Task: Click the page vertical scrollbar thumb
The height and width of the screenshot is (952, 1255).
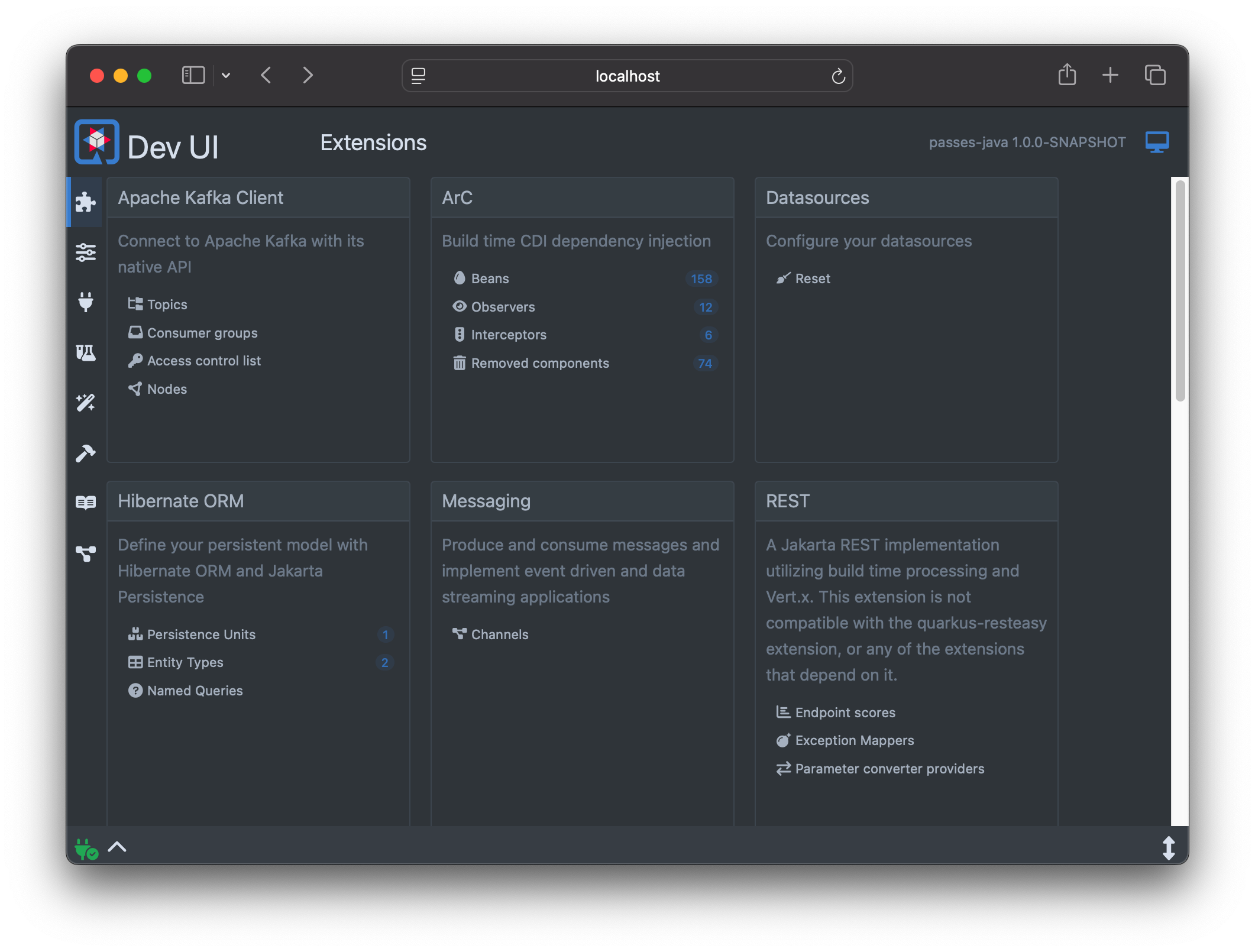Action: click(x=1179, y=290)
